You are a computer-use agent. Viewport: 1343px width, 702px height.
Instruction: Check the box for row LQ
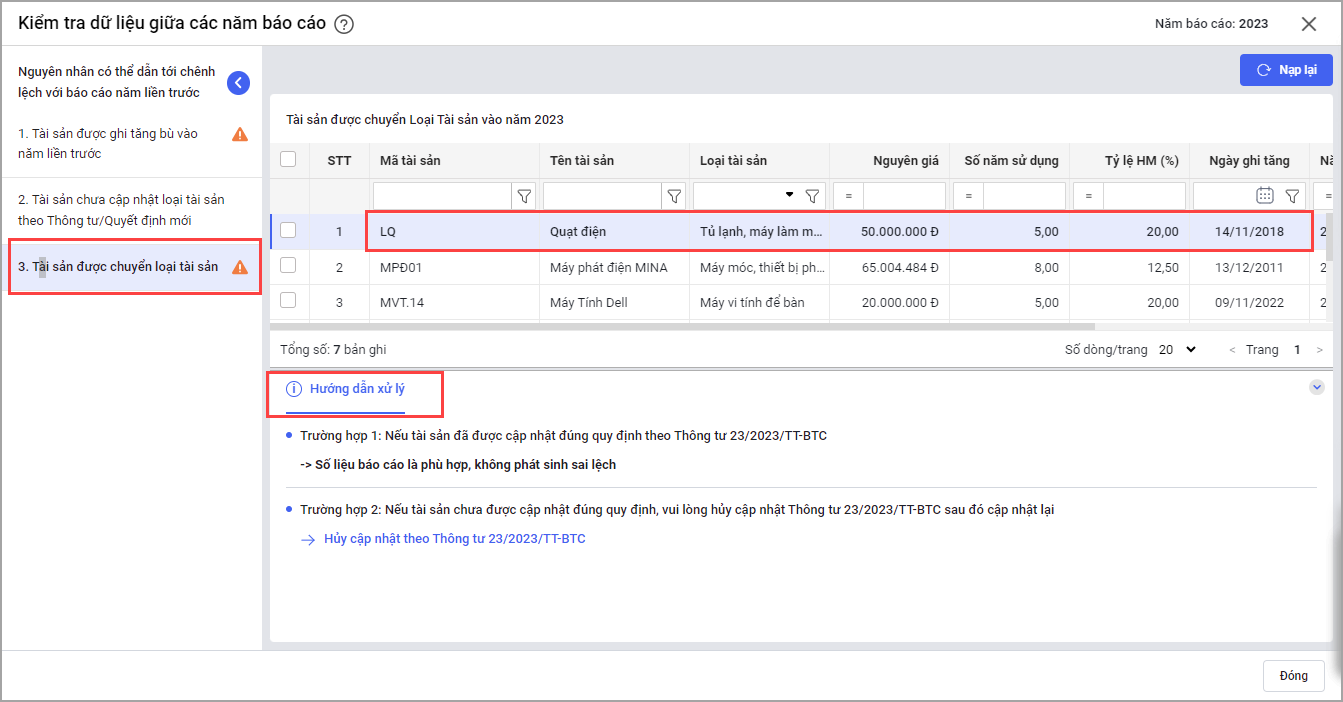coord(289,231)
